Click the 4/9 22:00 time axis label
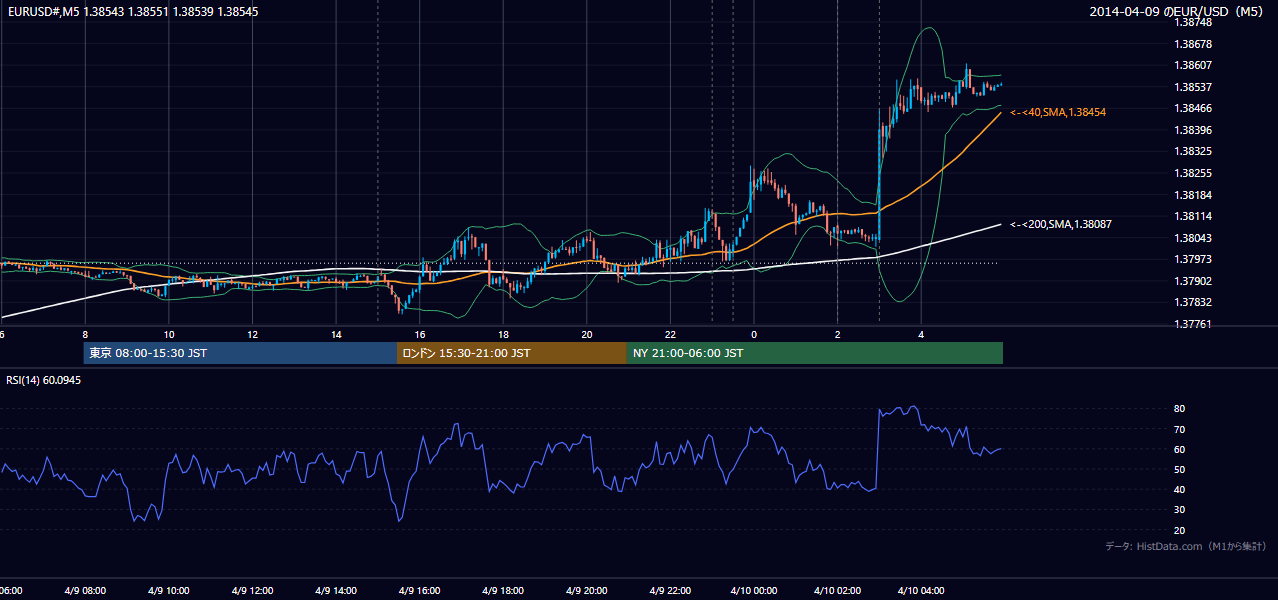This screenshot has width=1278, height=600. (x=670, y=590)
